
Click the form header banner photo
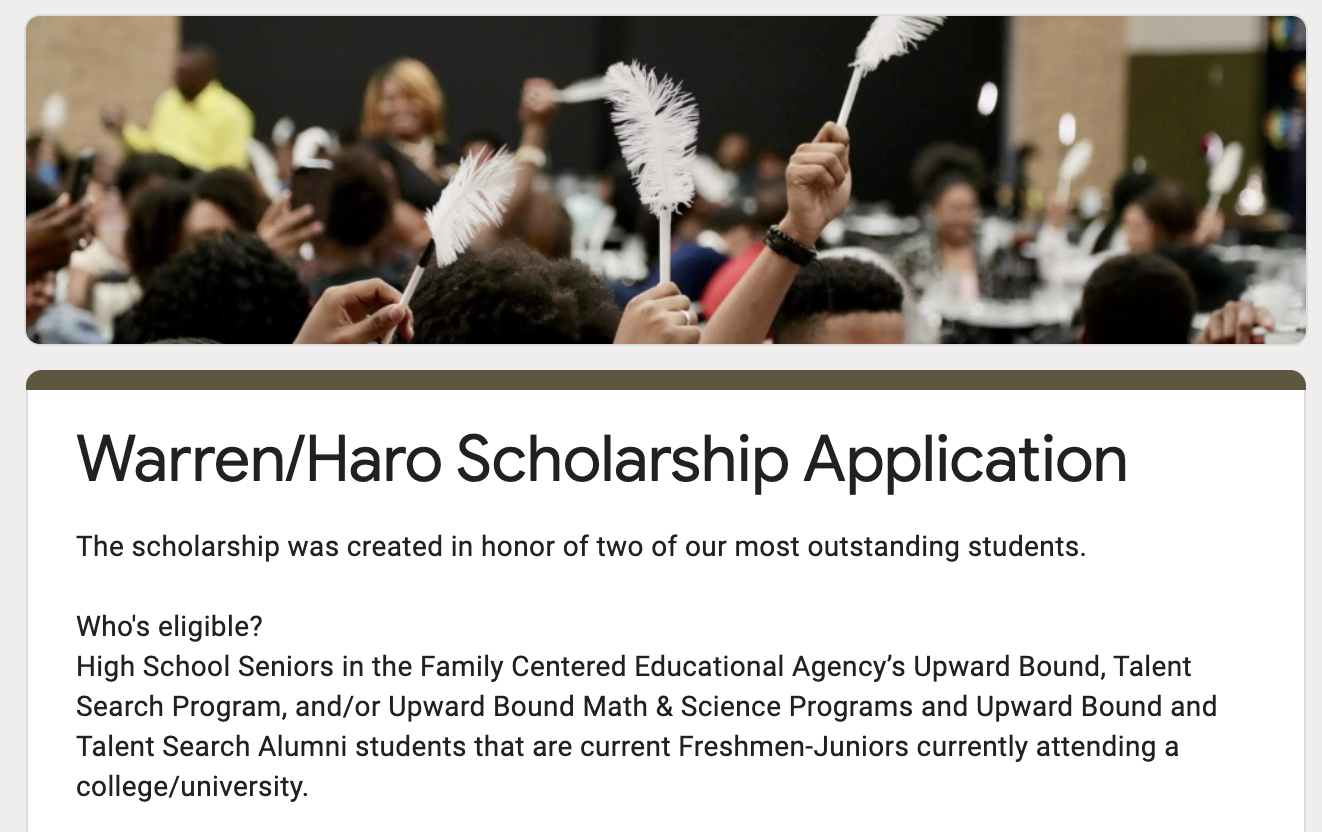tap(666, 180)
